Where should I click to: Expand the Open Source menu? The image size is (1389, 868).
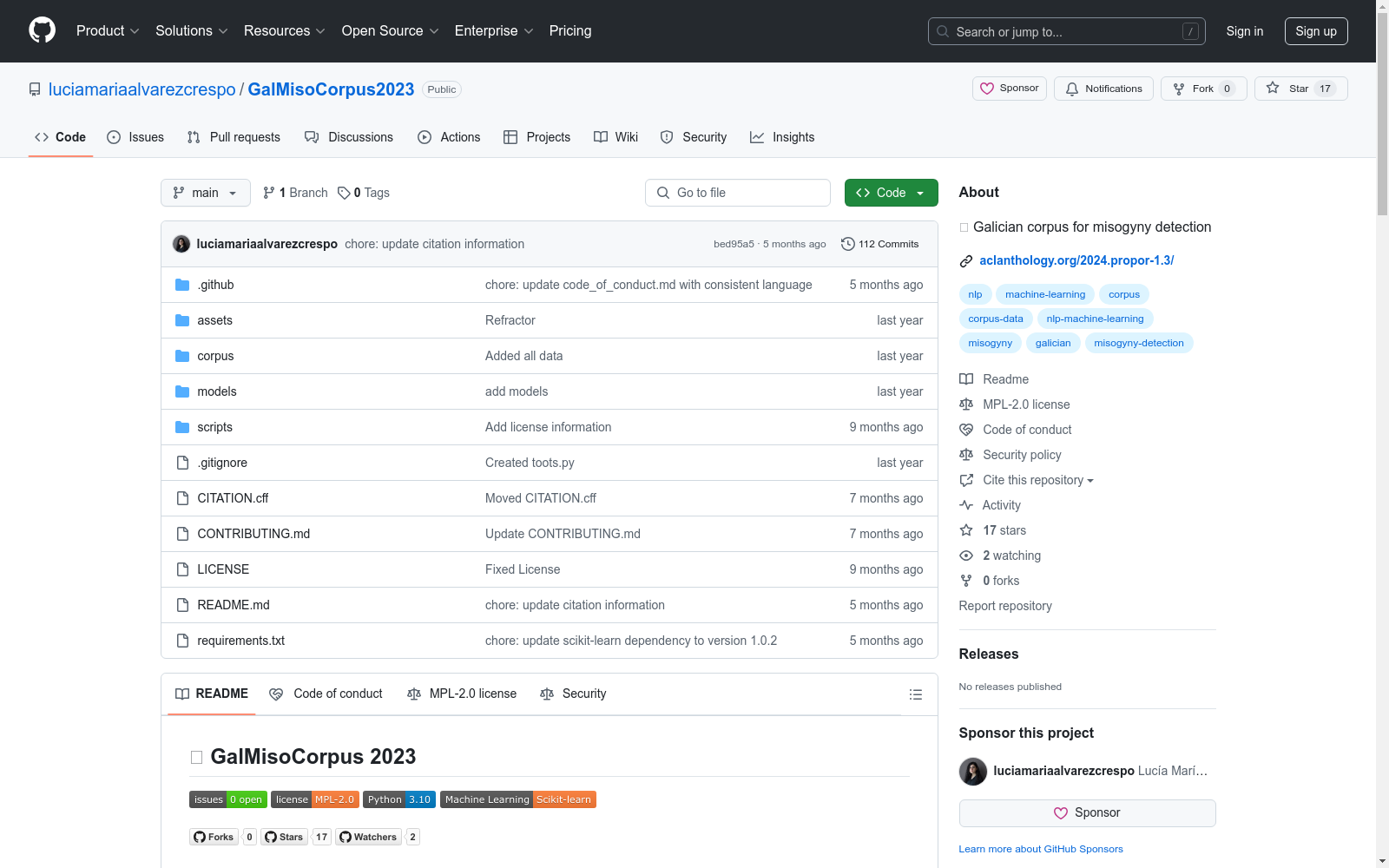tap(391, 31)
